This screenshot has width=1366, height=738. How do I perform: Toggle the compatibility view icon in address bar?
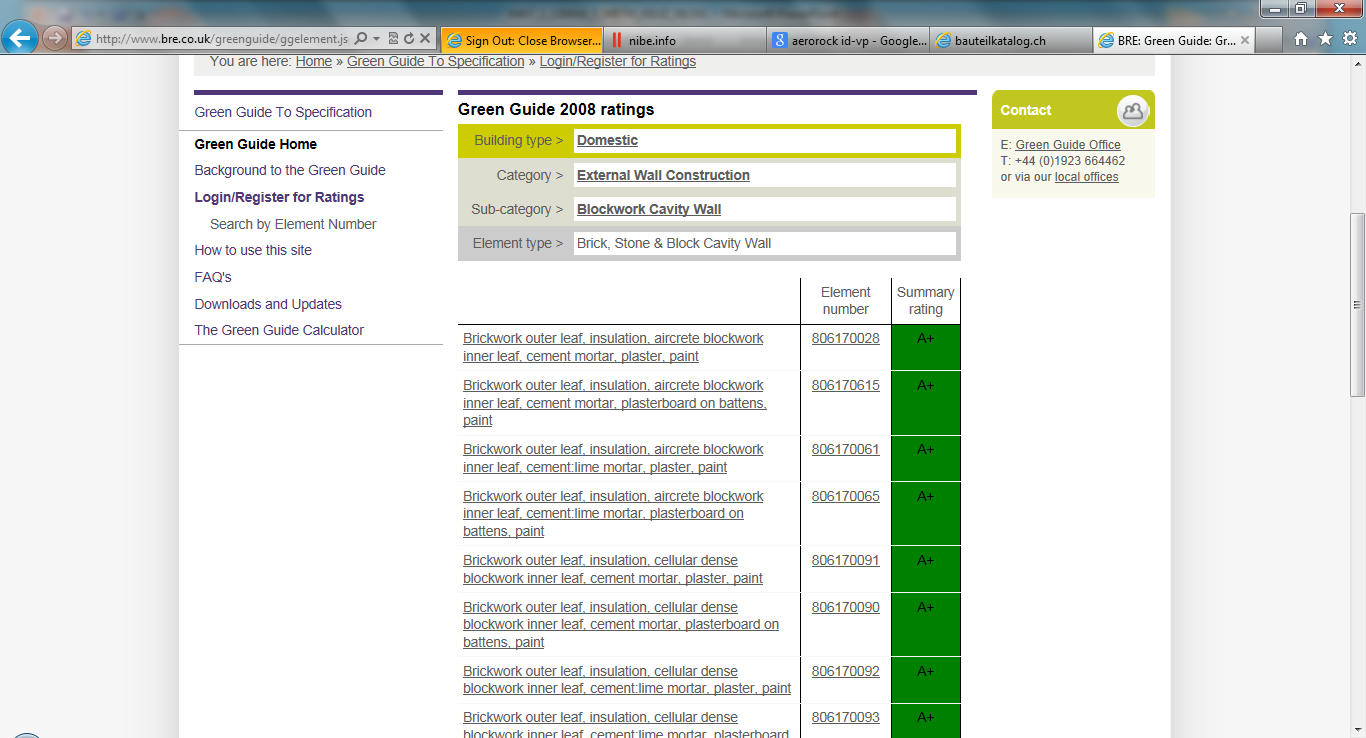[x=393, y=39]
